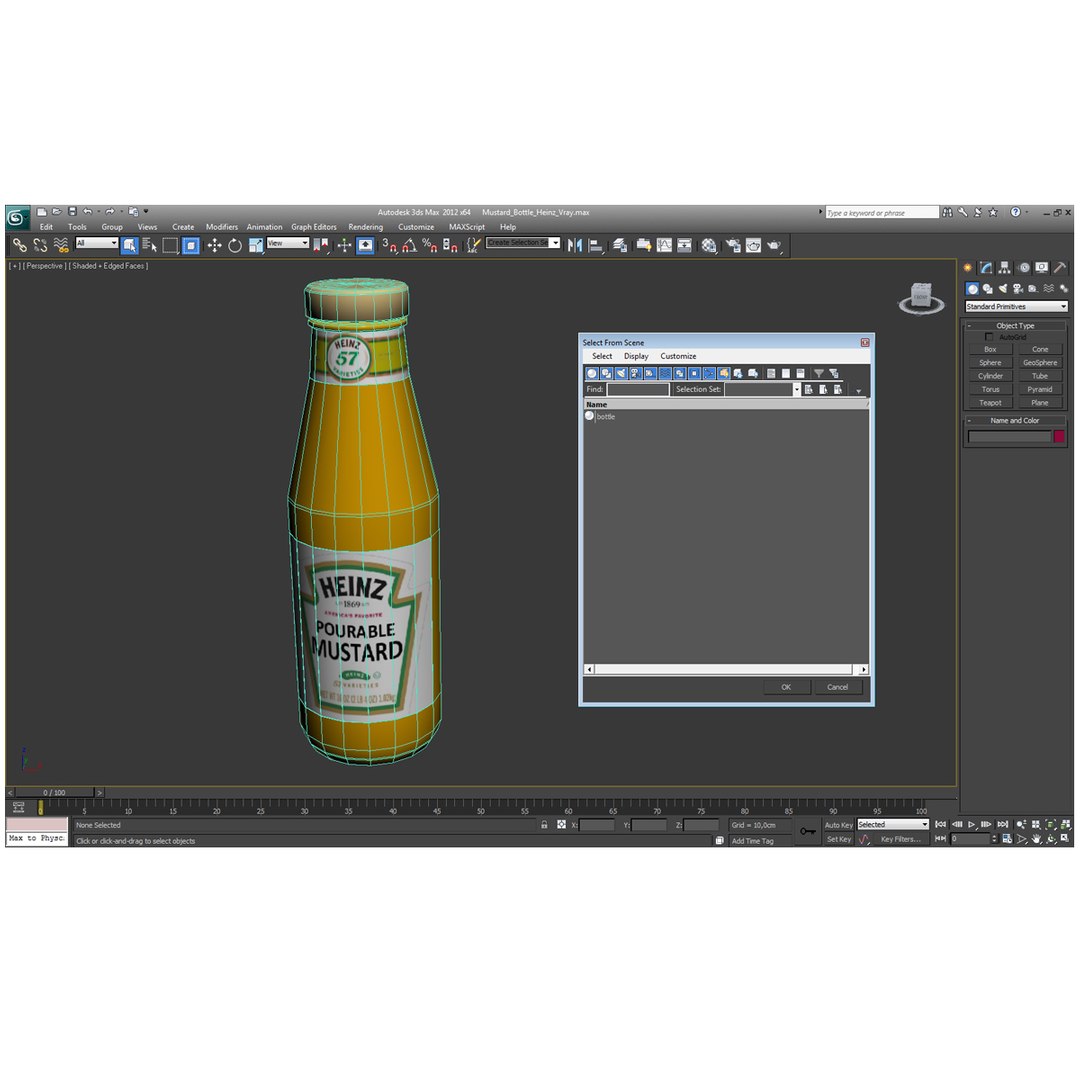
Task: Click the object name field under Name and Color
Action: [1010, 436]
